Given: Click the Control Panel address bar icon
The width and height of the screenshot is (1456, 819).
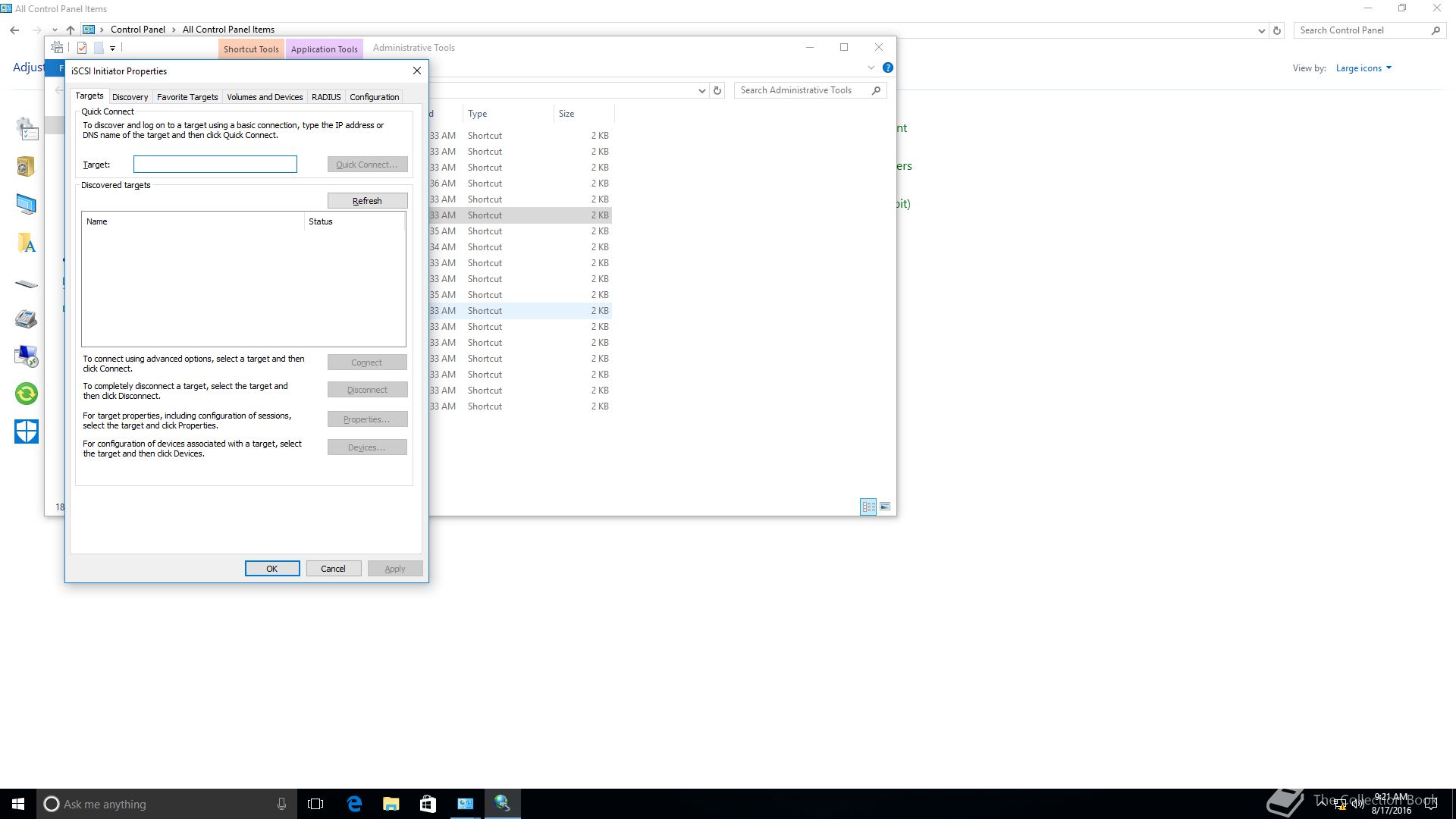Looking at the screenshot, I should (89, 30).
